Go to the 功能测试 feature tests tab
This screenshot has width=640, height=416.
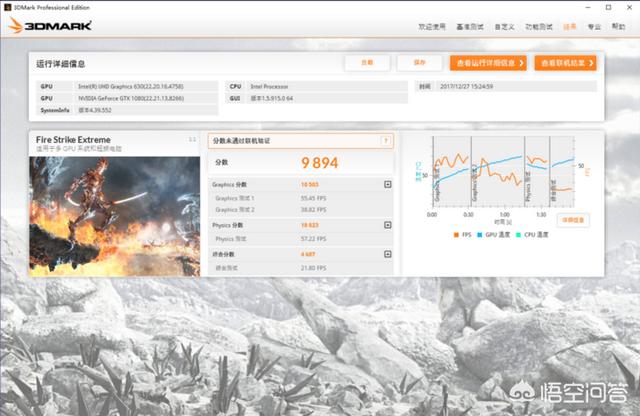539,27
